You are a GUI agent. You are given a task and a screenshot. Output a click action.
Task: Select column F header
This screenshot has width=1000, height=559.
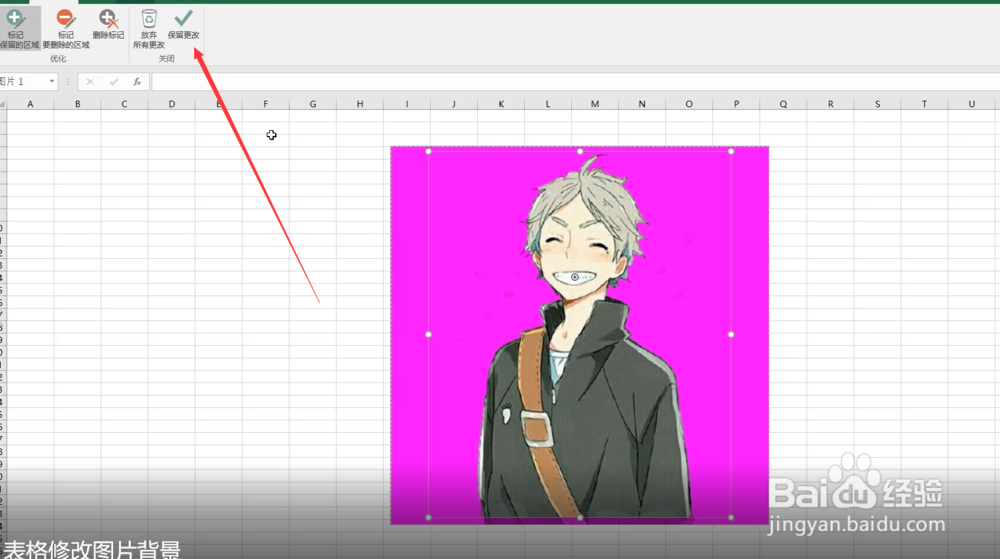pyautogui.click(x=265, y=104)
